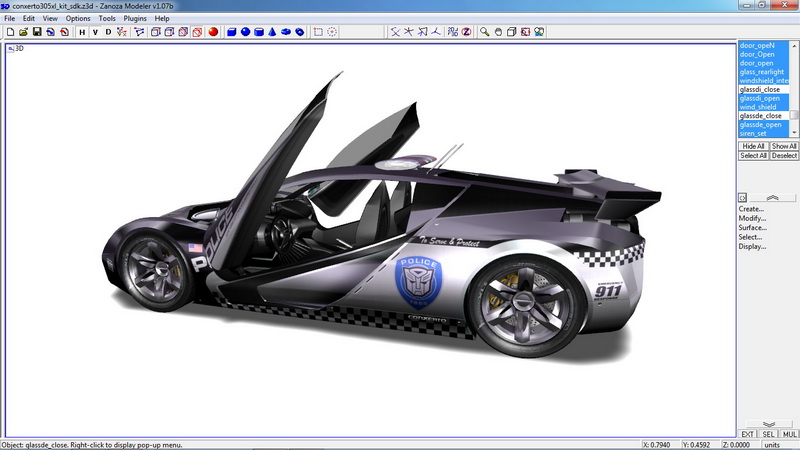Choose the circular selection tool
The height and width of the screenshot is (450, 800).
click(332, 32)
